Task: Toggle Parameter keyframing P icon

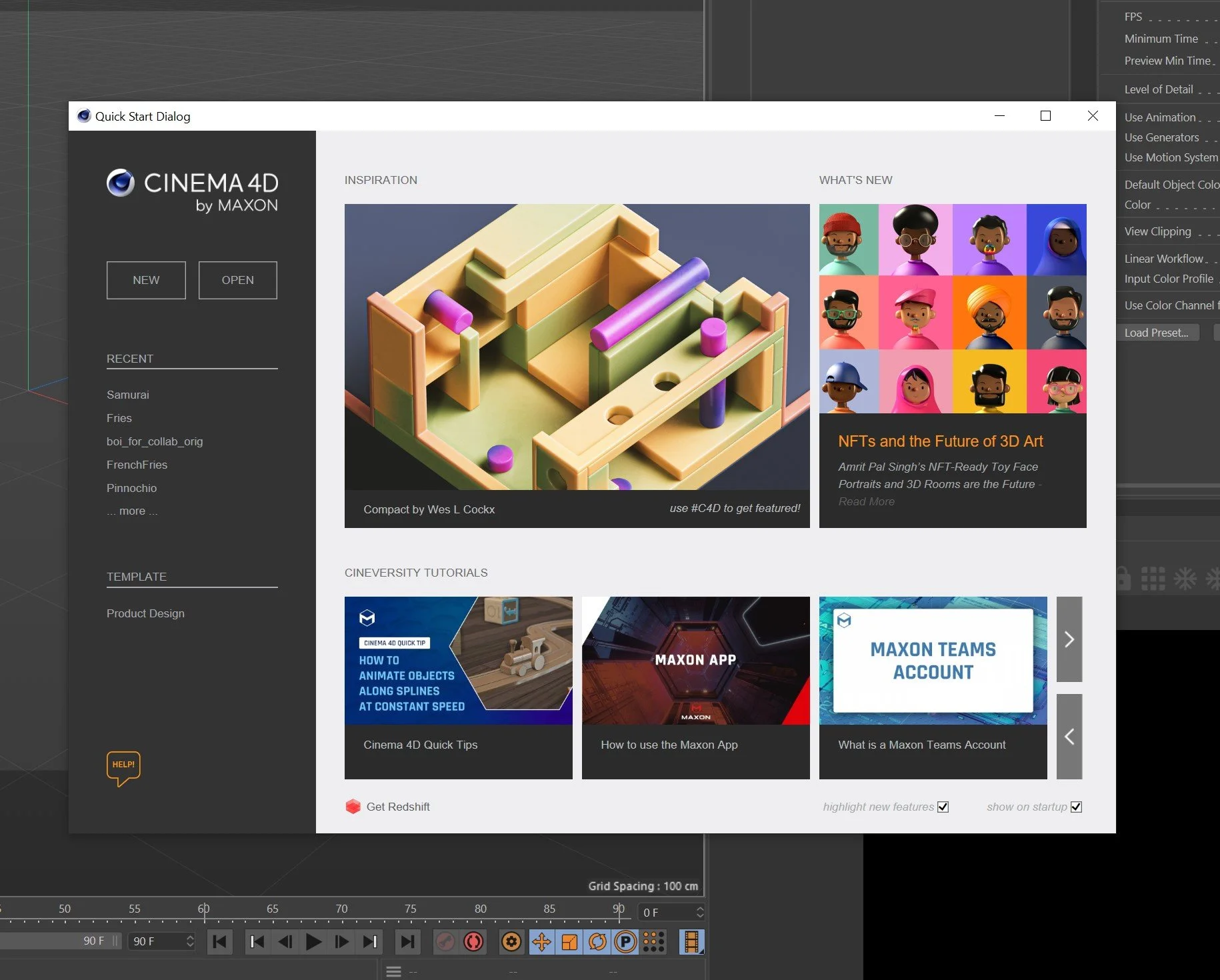Action: click(625, 941)
